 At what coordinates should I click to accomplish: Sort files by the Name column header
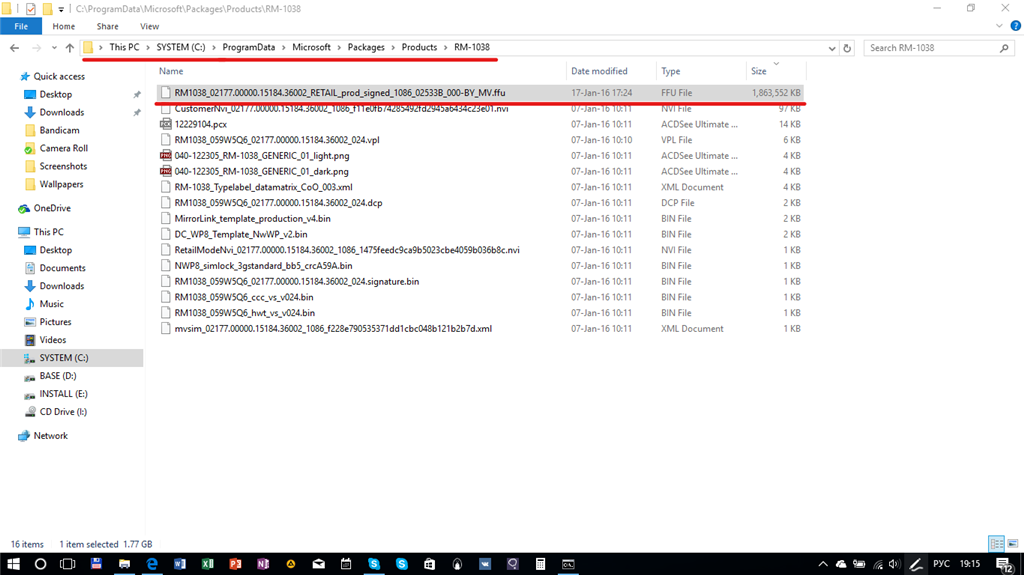(171, 71)
